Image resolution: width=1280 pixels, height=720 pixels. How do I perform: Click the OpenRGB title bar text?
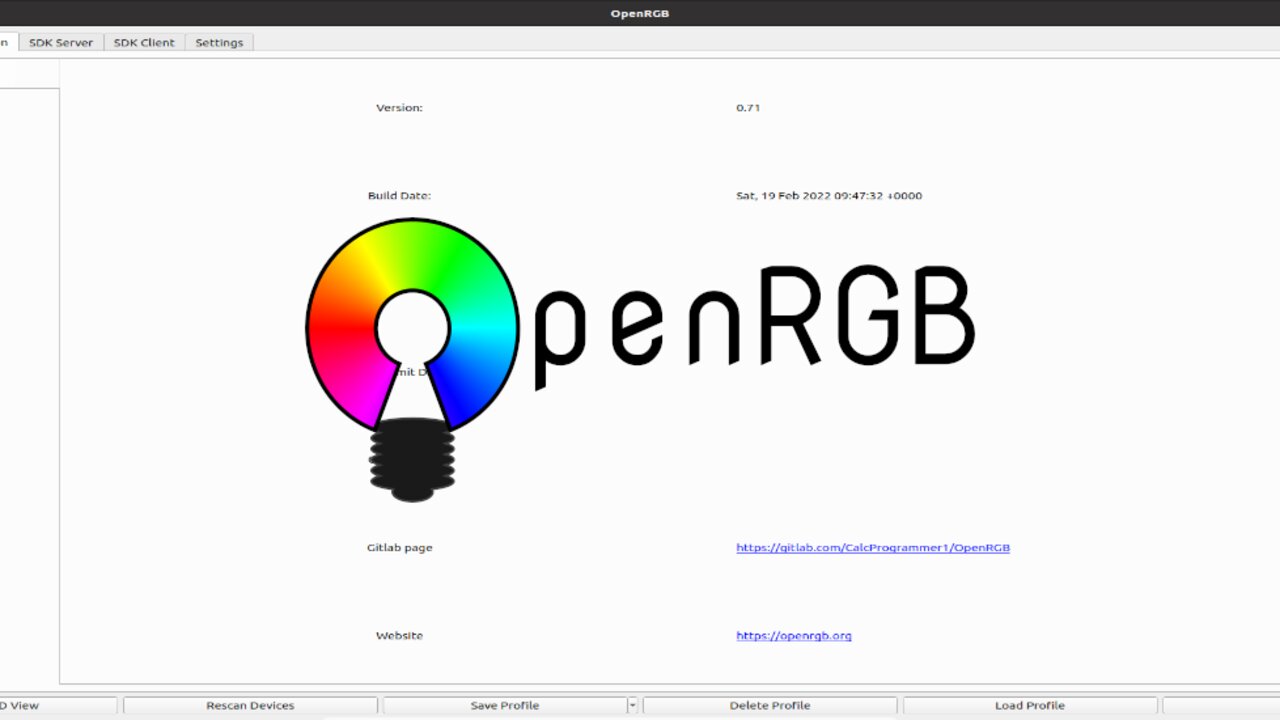coord(640,13)
